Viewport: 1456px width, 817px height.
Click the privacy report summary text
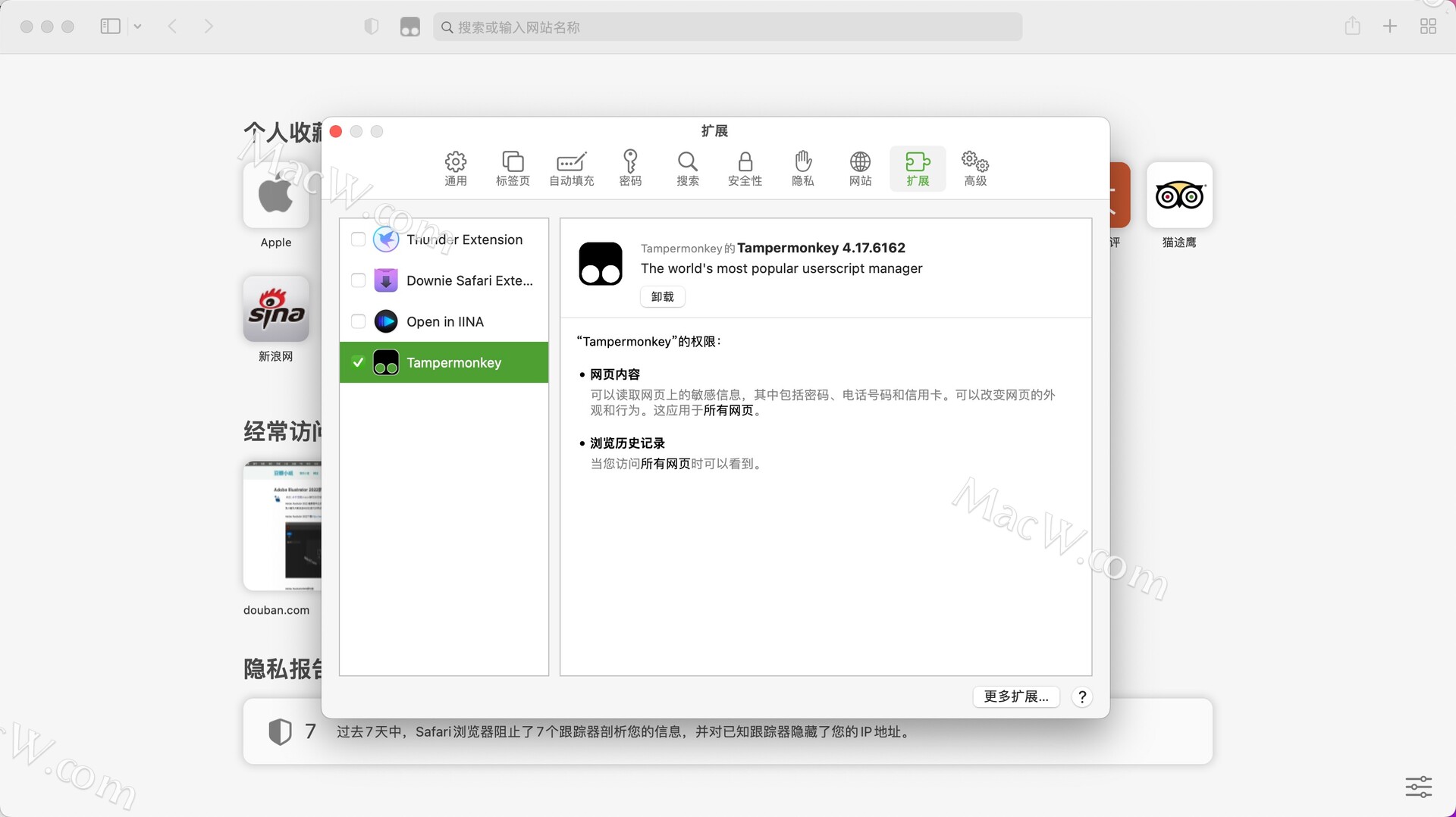(625, 732)
